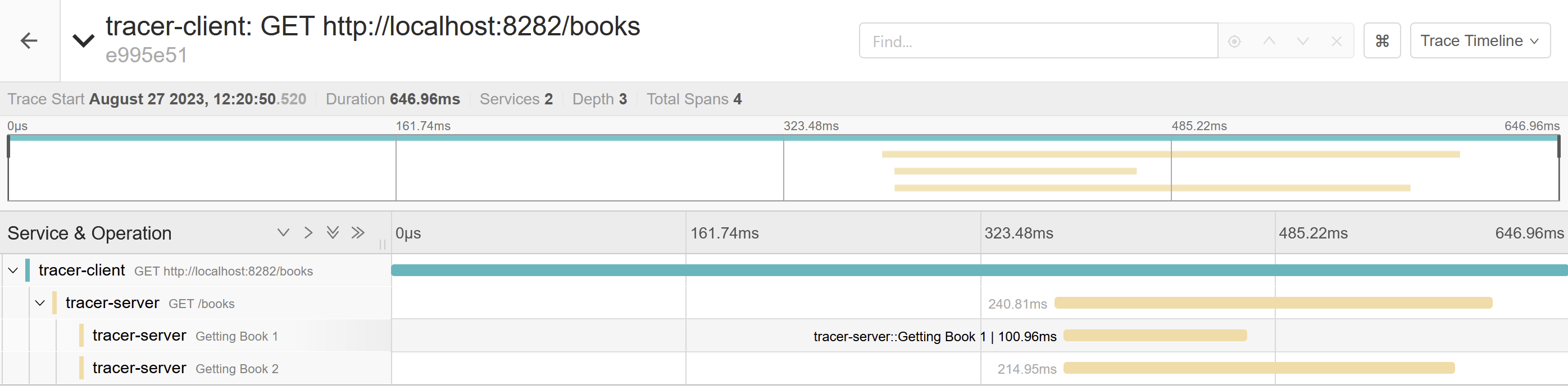1568x390 pixels.
Task: Open keyboard shortcuts command icon
Action: click(x=1381, y=42)
